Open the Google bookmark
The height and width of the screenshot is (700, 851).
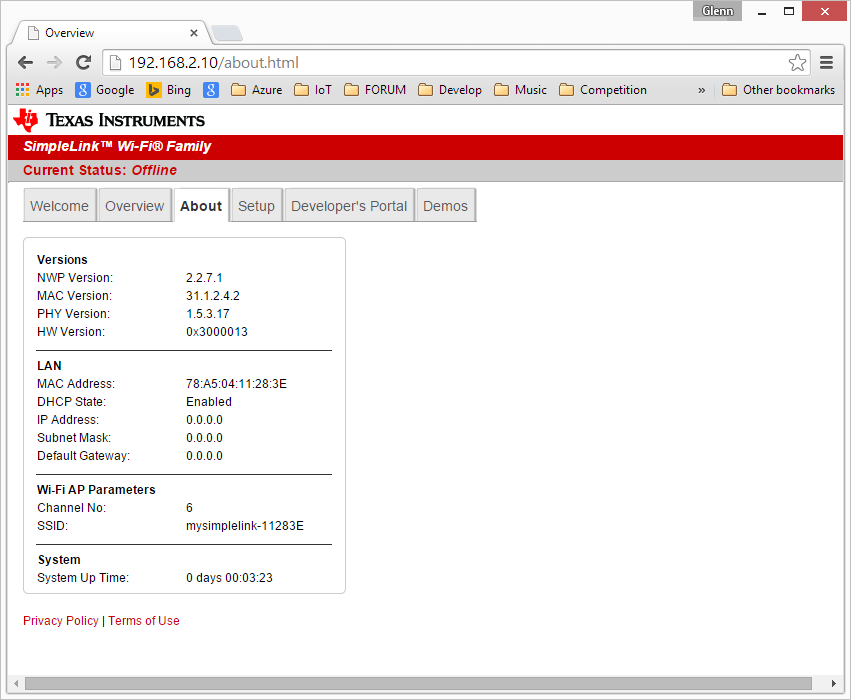(x=105, y=90)
